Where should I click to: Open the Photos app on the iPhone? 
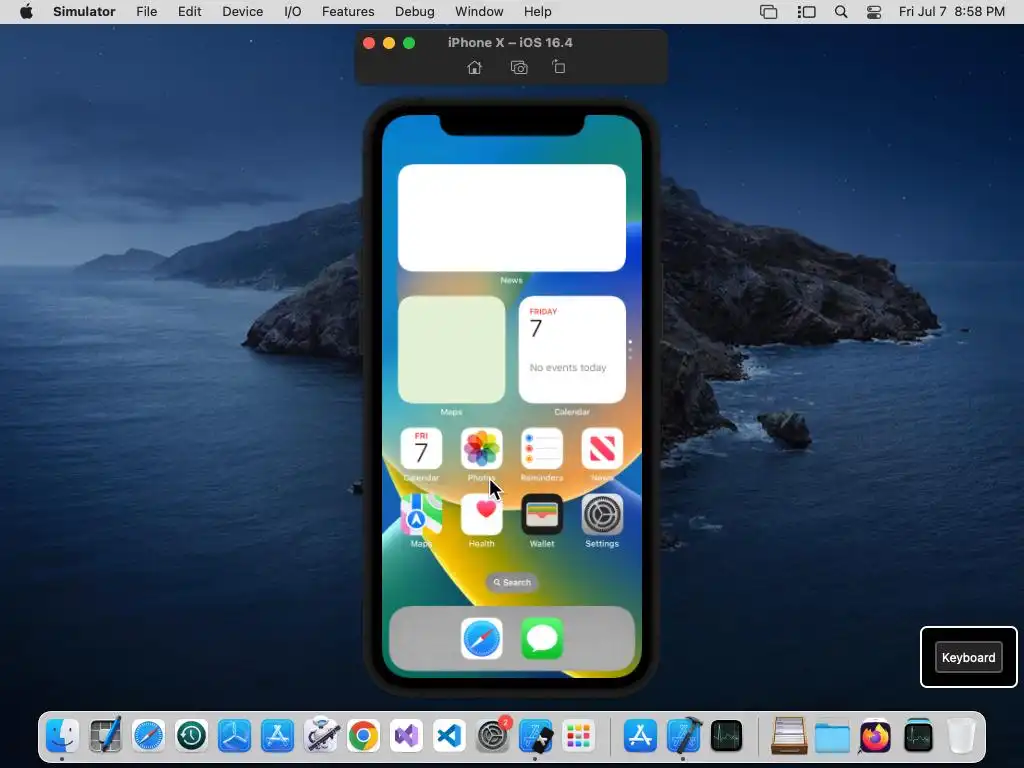point(481,449)
